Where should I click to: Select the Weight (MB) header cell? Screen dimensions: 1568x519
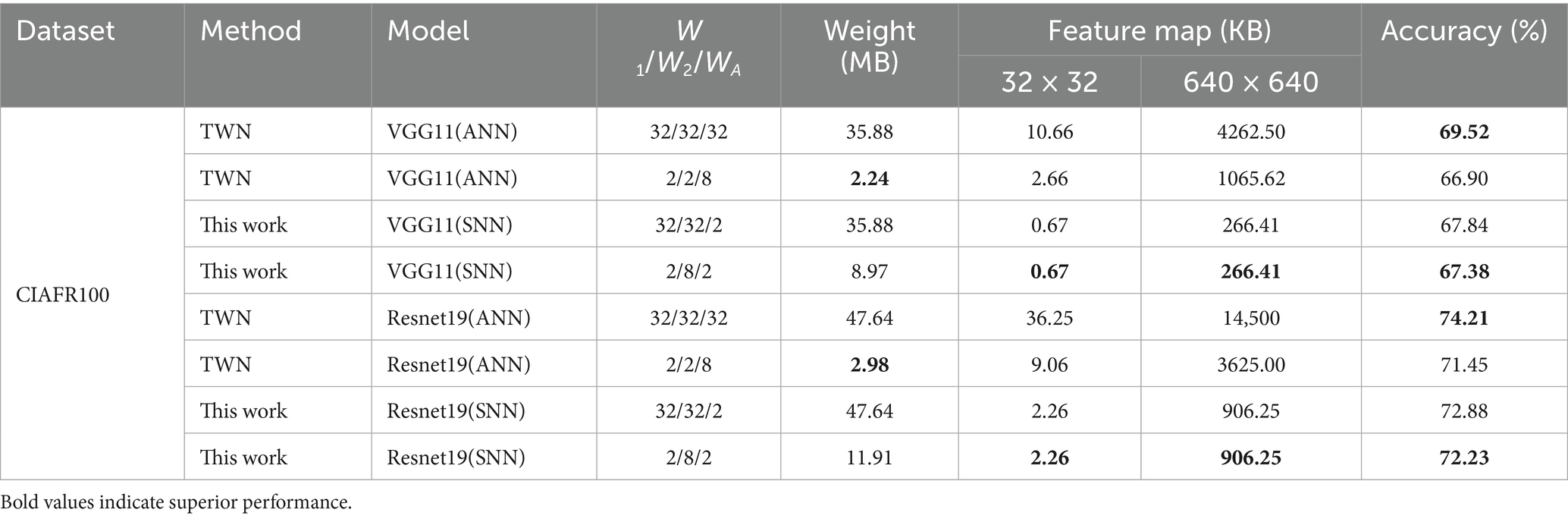click(x=869, y=46)
